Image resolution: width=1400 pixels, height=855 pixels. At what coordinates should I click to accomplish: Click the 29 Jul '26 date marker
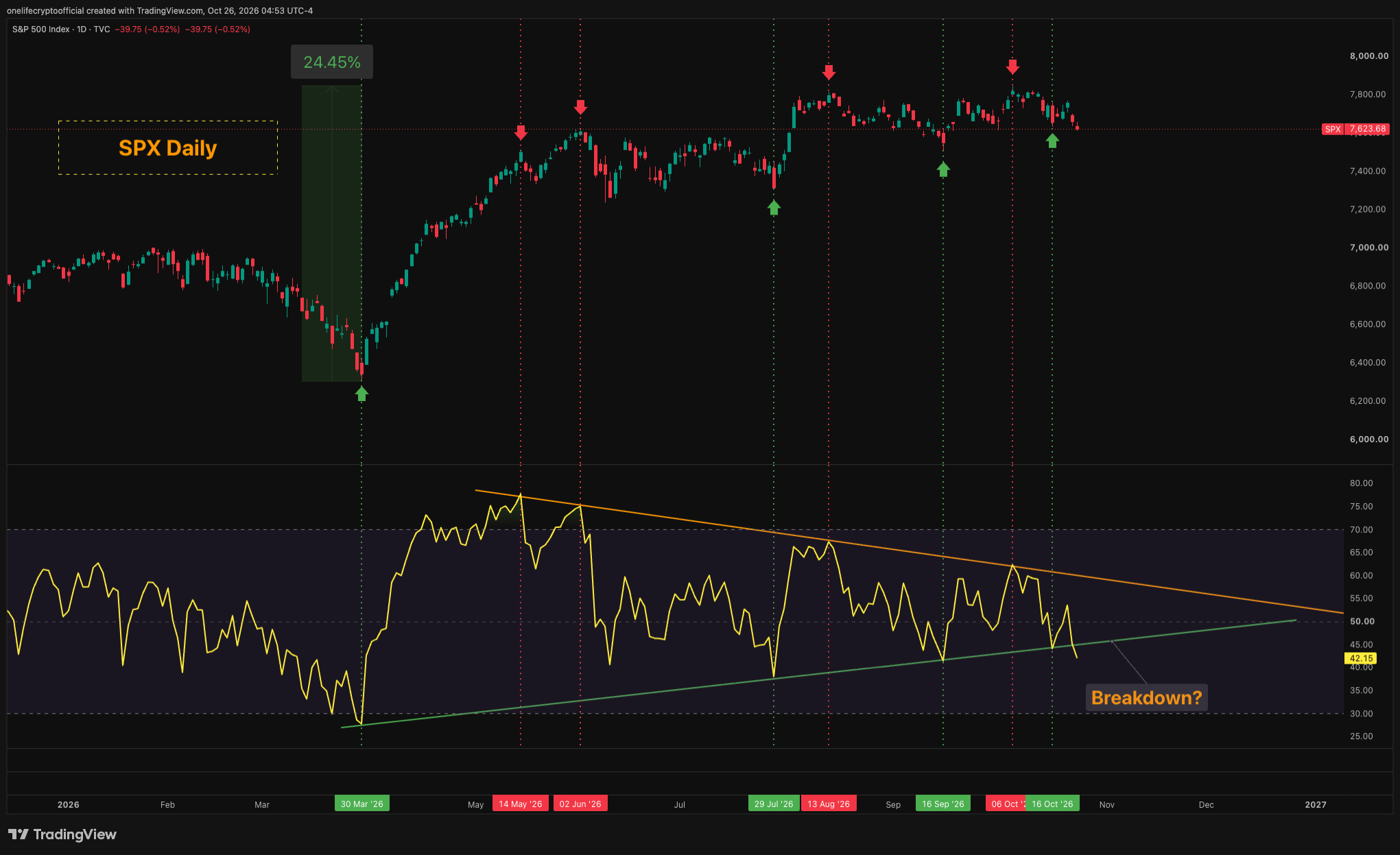[x=774, y=804]
